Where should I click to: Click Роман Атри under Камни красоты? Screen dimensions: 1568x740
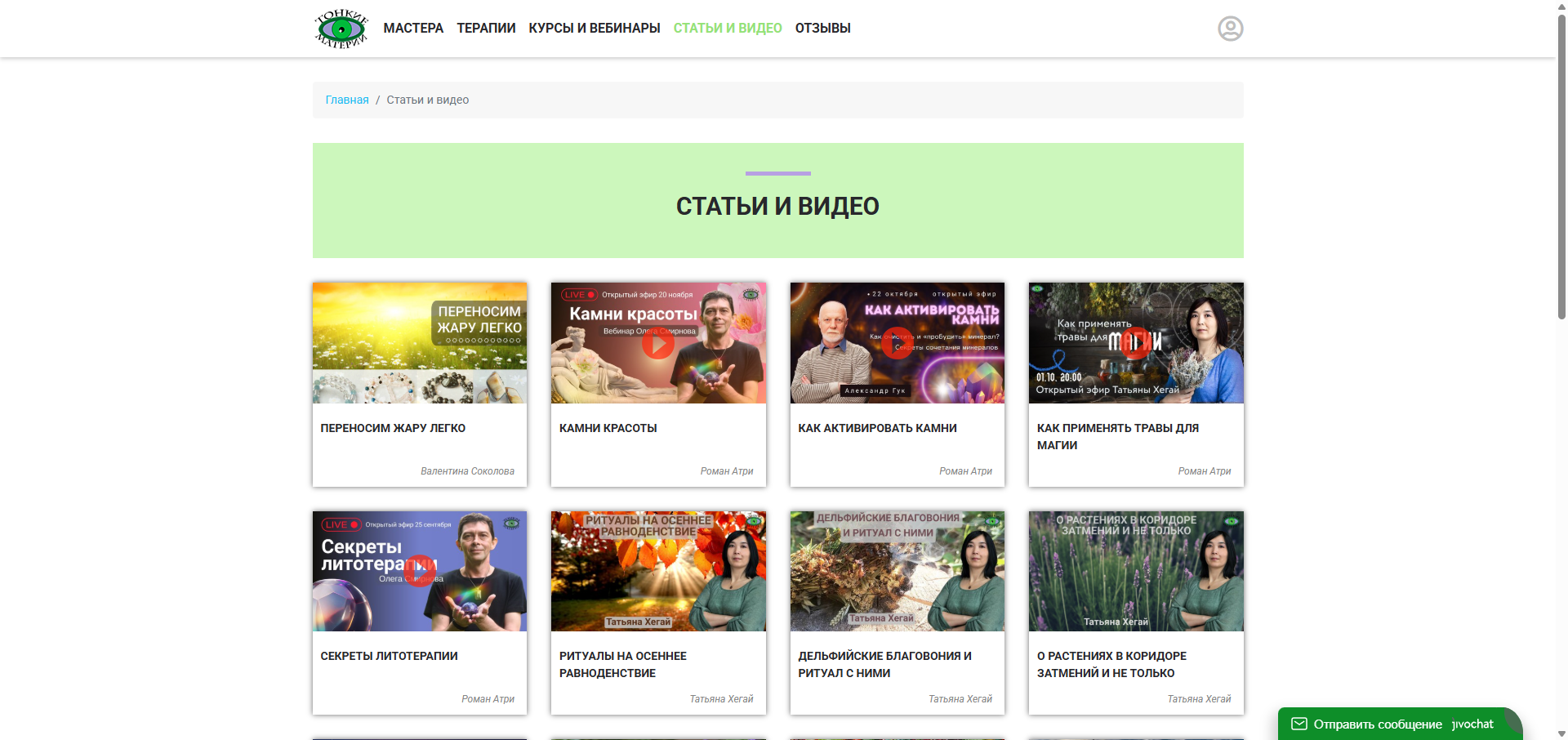(727, 471)
